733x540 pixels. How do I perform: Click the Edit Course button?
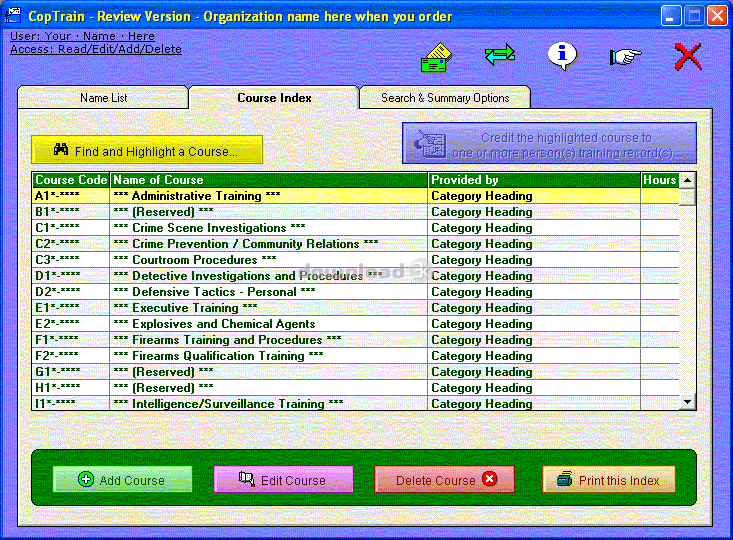(x=283, y=480)
